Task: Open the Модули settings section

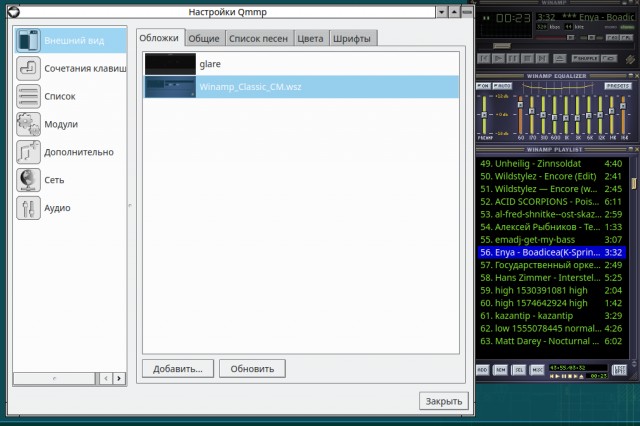Action: pos(70,124)
